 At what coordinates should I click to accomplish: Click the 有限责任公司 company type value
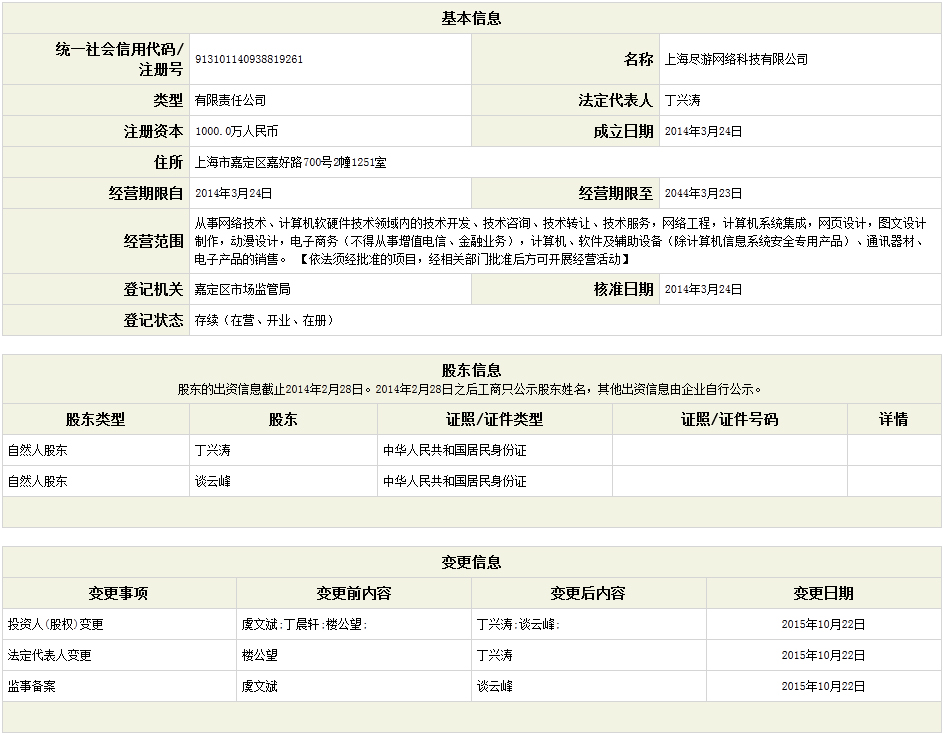tap(230, 101)
